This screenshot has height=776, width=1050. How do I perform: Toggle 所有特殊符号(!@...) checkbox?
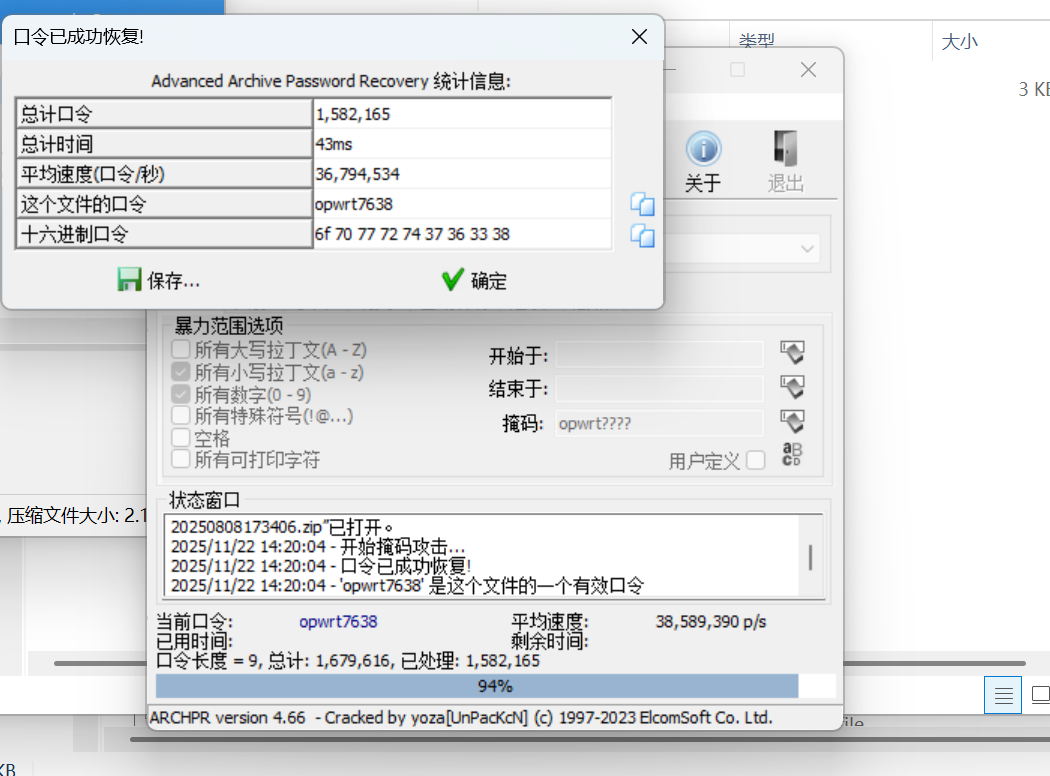point(181,415)
